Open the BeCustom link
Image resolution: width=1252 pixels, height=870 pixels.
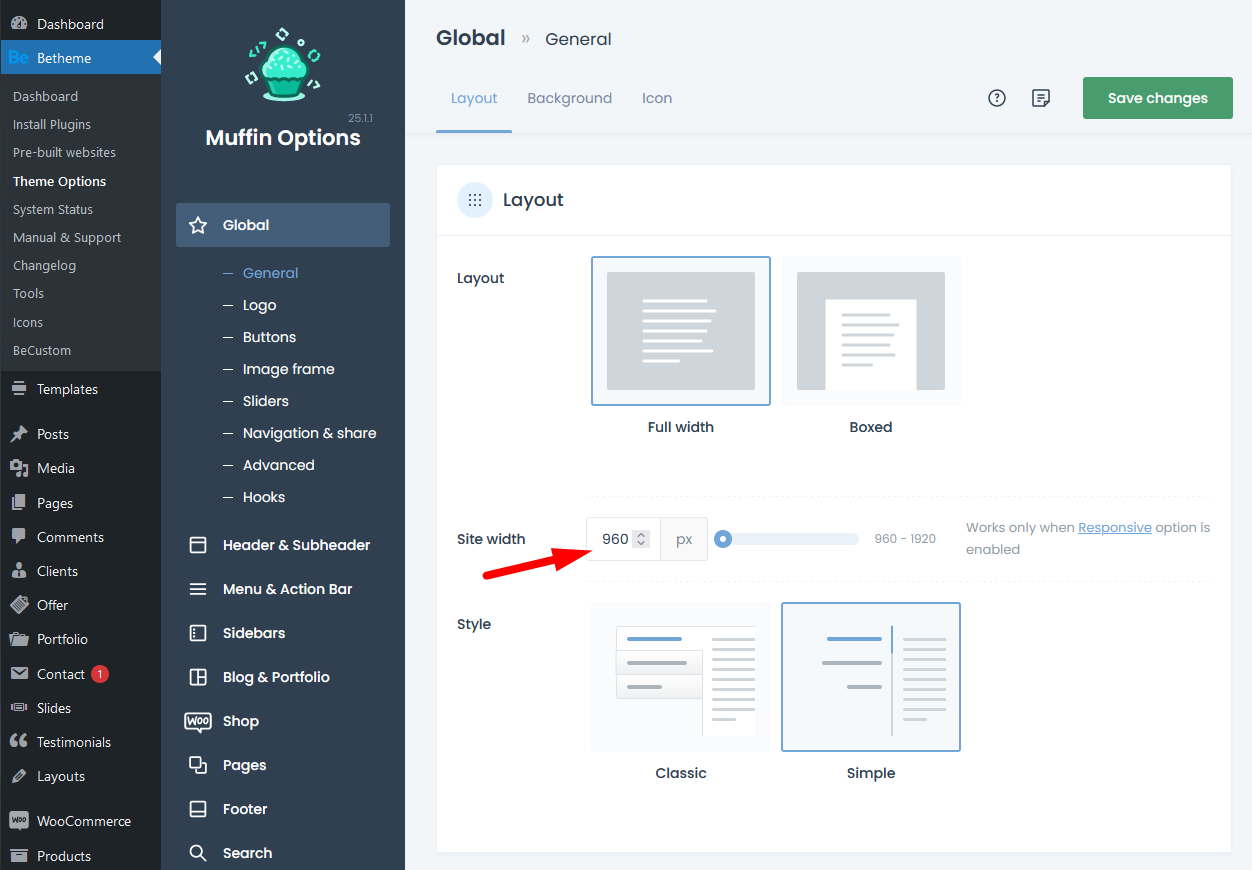point(42,350)
